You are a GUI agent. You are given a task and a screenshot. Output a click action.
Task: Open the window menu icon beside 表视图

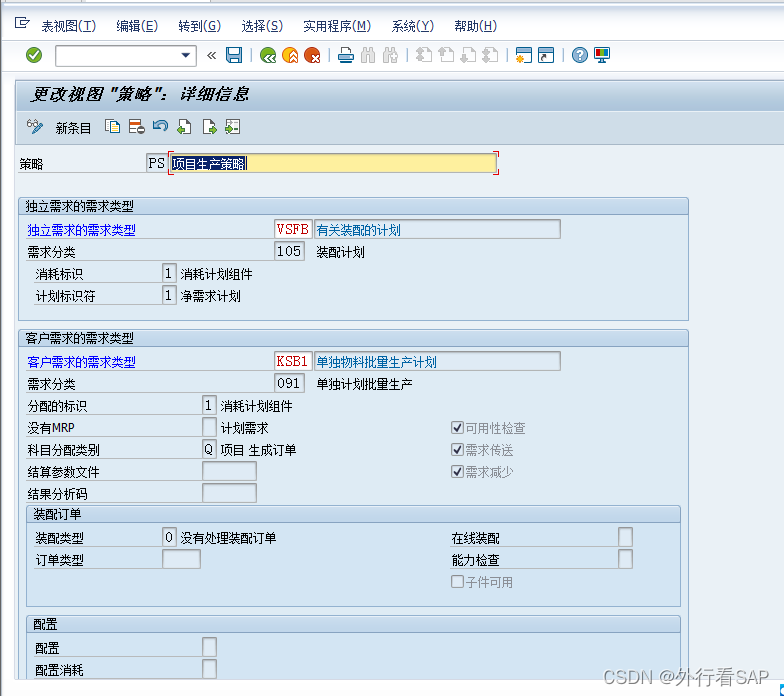point(22,23)
